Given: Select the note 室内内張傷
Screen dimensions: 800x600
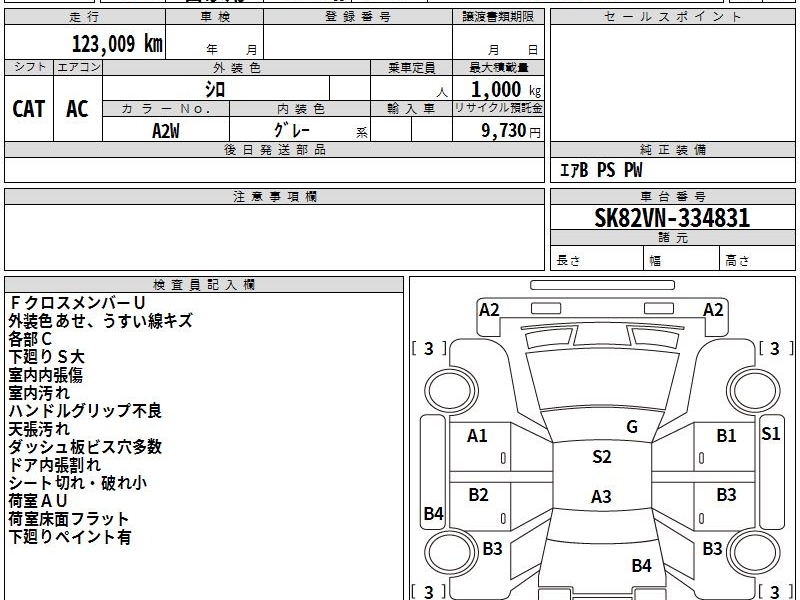Looking at the screenshot, I should pyautogui.click(x=45, y=375).
